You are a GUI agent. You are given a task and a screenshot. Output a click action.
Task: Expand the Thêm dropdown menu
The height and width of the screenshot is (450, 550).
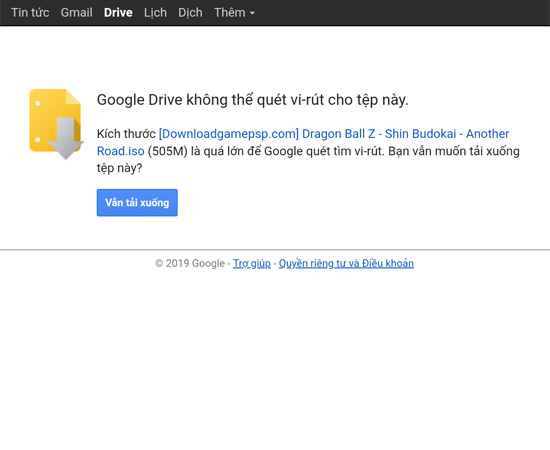234,13
